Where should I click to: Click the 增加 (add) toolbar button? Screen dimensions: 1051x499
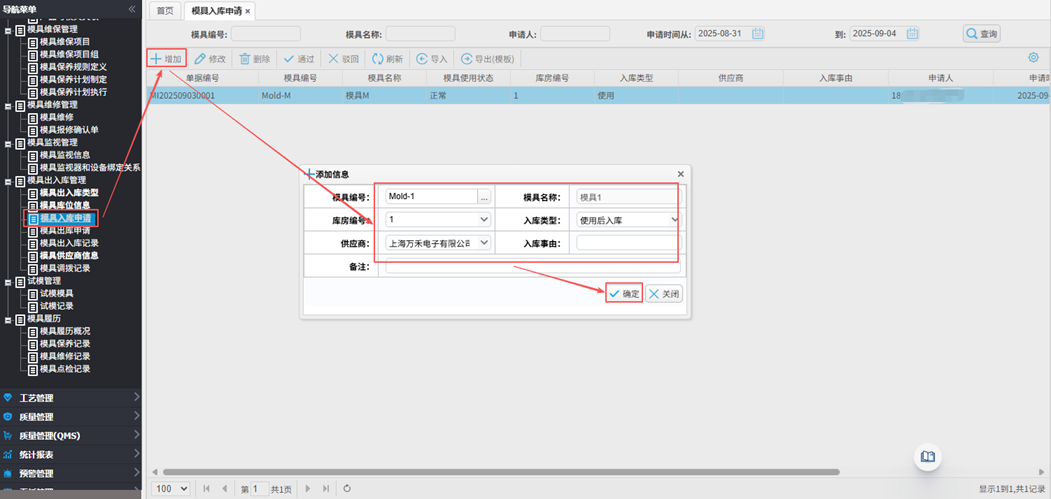(x=166, y=59)
